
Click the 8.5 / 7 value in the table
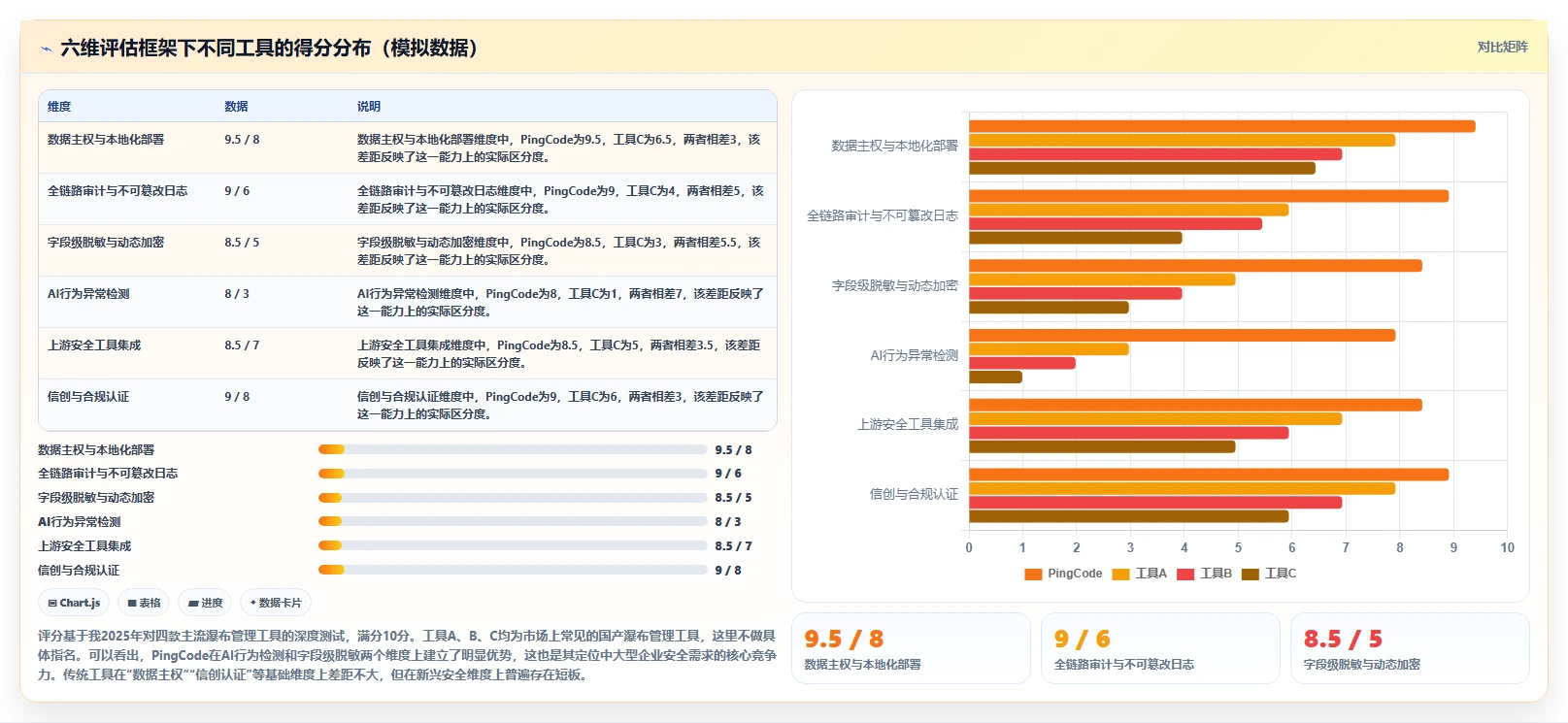[242, 345]
